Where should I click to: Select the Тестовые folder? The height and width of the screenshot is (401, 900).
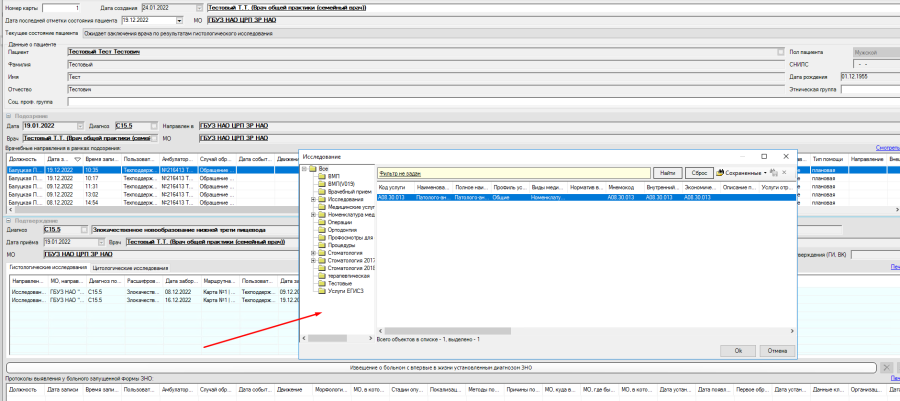335,283
